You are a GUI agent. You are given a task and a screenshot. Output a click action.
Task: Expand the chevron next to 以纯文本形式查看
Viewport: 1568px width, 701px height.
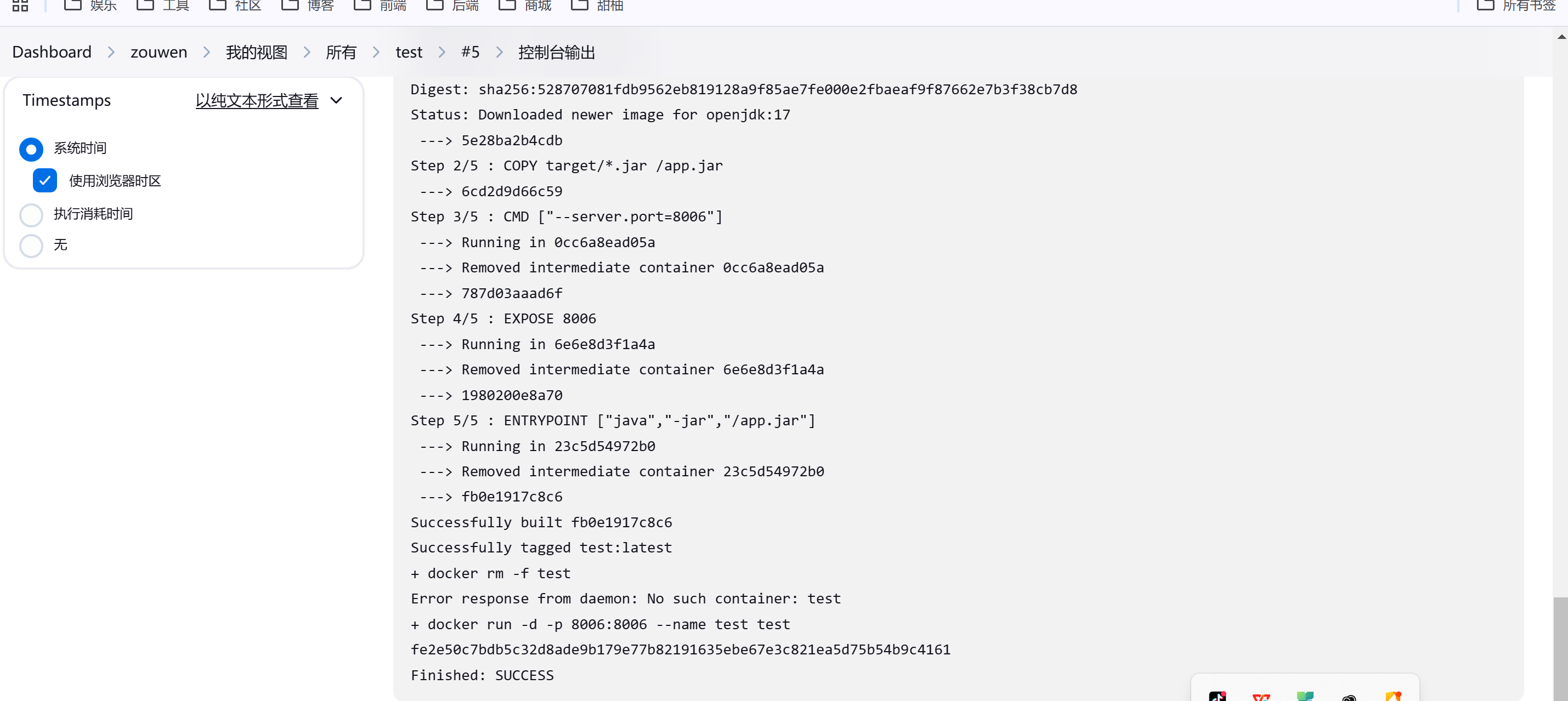(336, 100)
